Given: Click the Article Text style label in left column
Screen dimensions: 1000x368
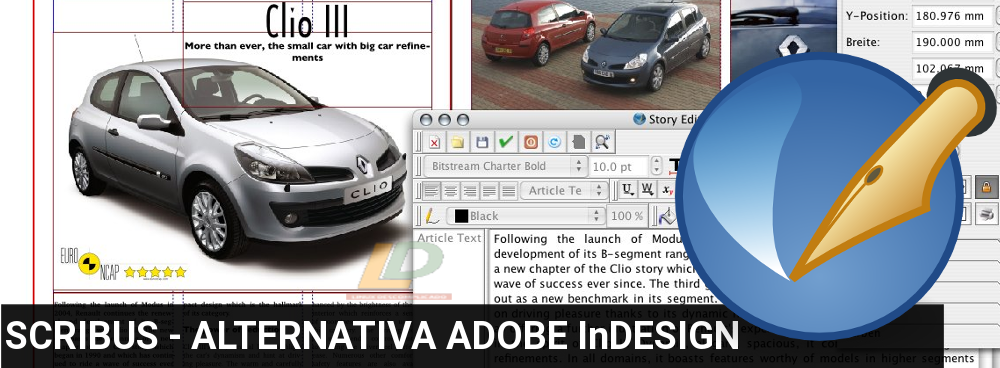Looking at the screenshot, I should pos(449,238).
